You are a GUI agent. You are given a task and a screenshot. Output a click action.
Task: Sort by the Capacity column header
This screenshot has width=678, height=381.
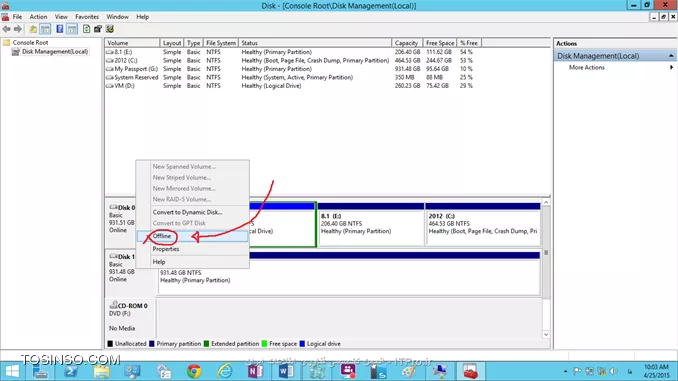406,43
